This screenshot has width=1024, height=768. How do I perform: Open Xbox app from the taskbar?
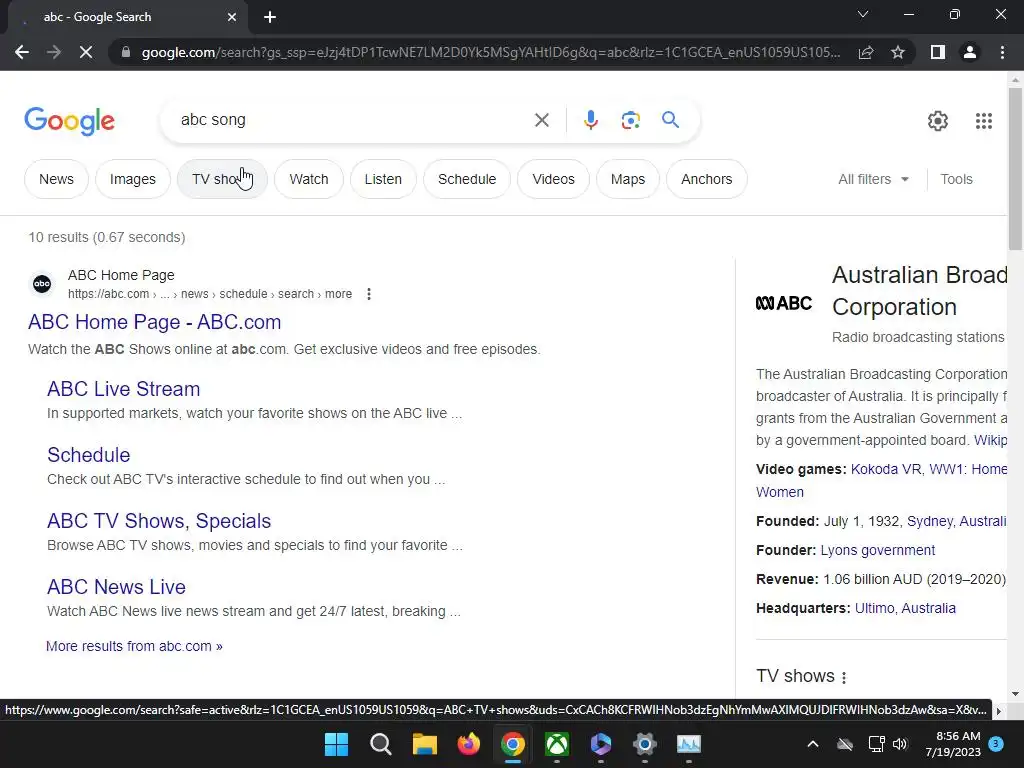(557, 744)
